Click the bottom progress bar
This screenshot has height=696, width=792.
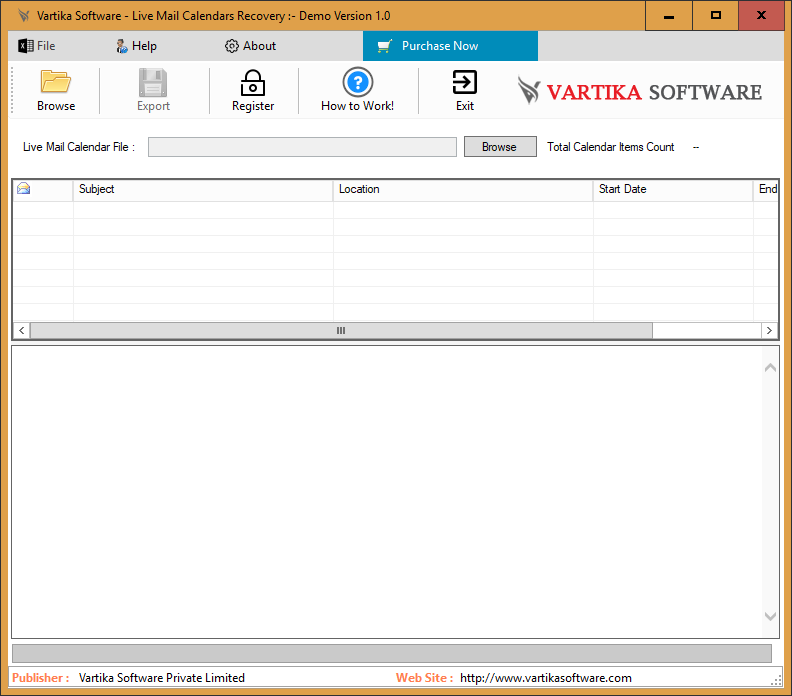pos(392,653)
